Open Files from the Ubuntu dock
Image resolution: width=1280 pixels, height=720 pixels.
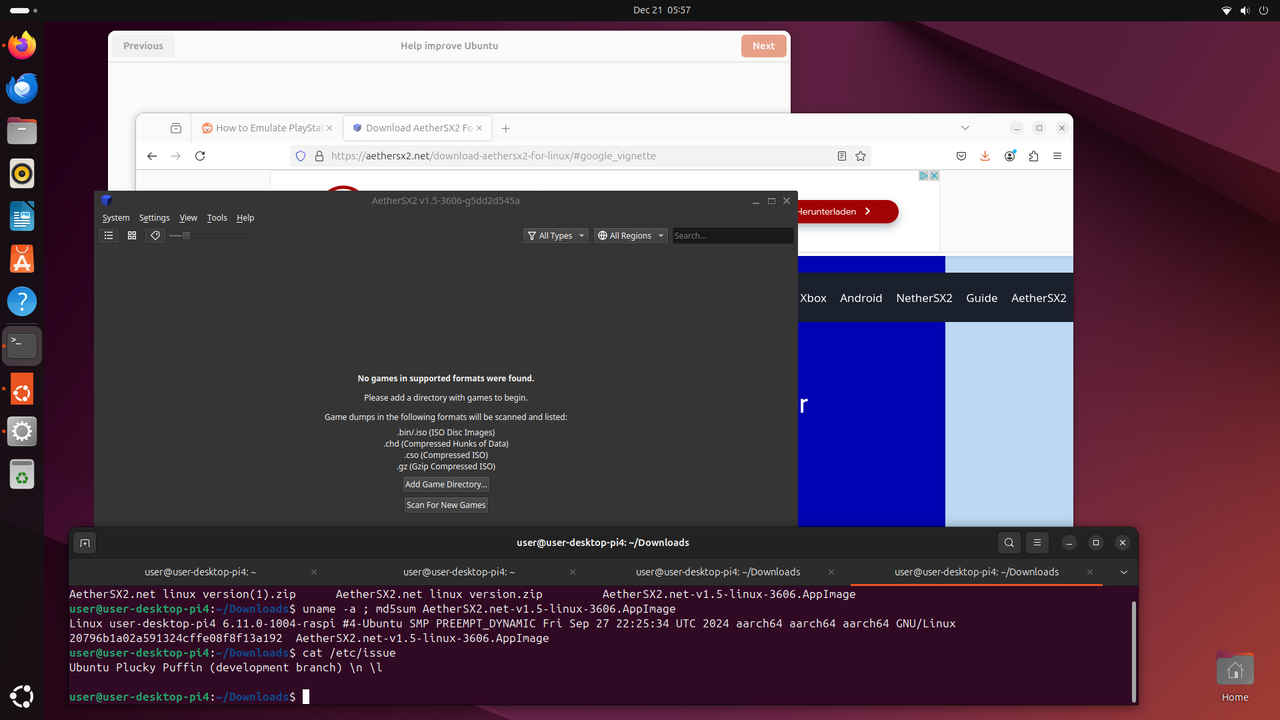(x=22, y=131)
